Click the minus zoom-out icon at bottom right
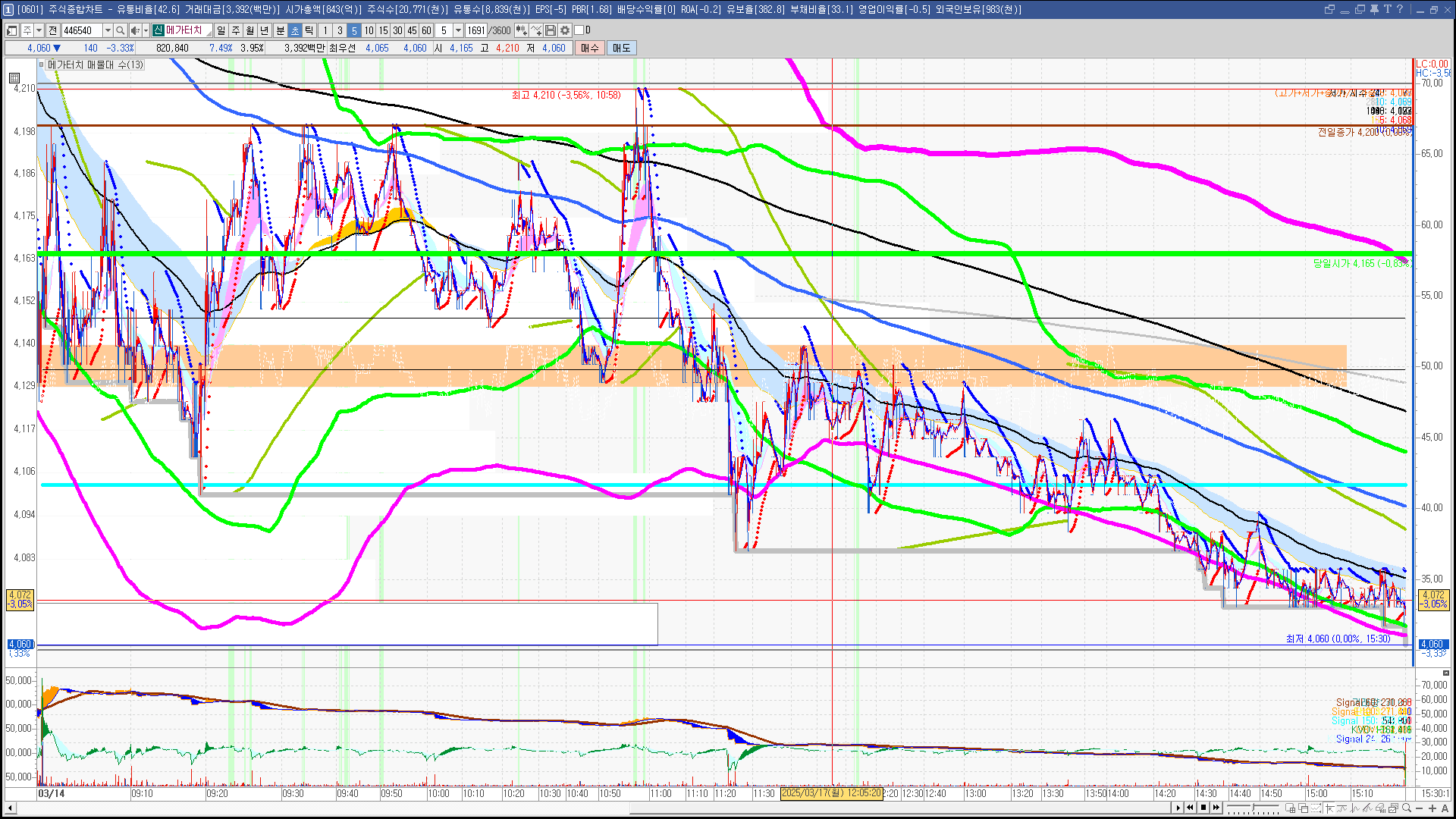This screenshot has width=1456, height=819. 1420,808
